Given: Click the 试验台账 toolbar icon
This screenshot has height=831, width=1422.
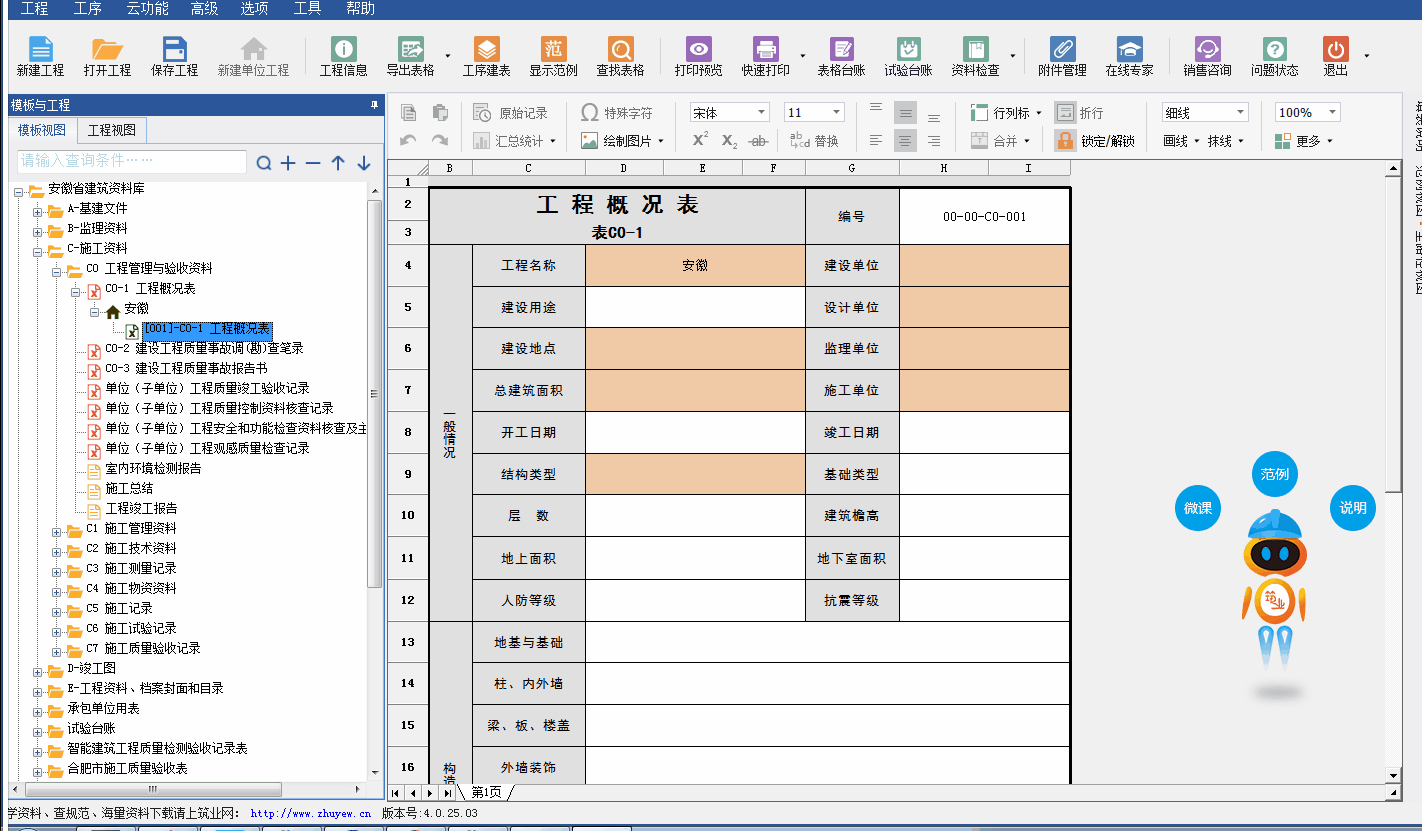Looking at the screenshot, I should pyautogui.click(x=908, y=50).
